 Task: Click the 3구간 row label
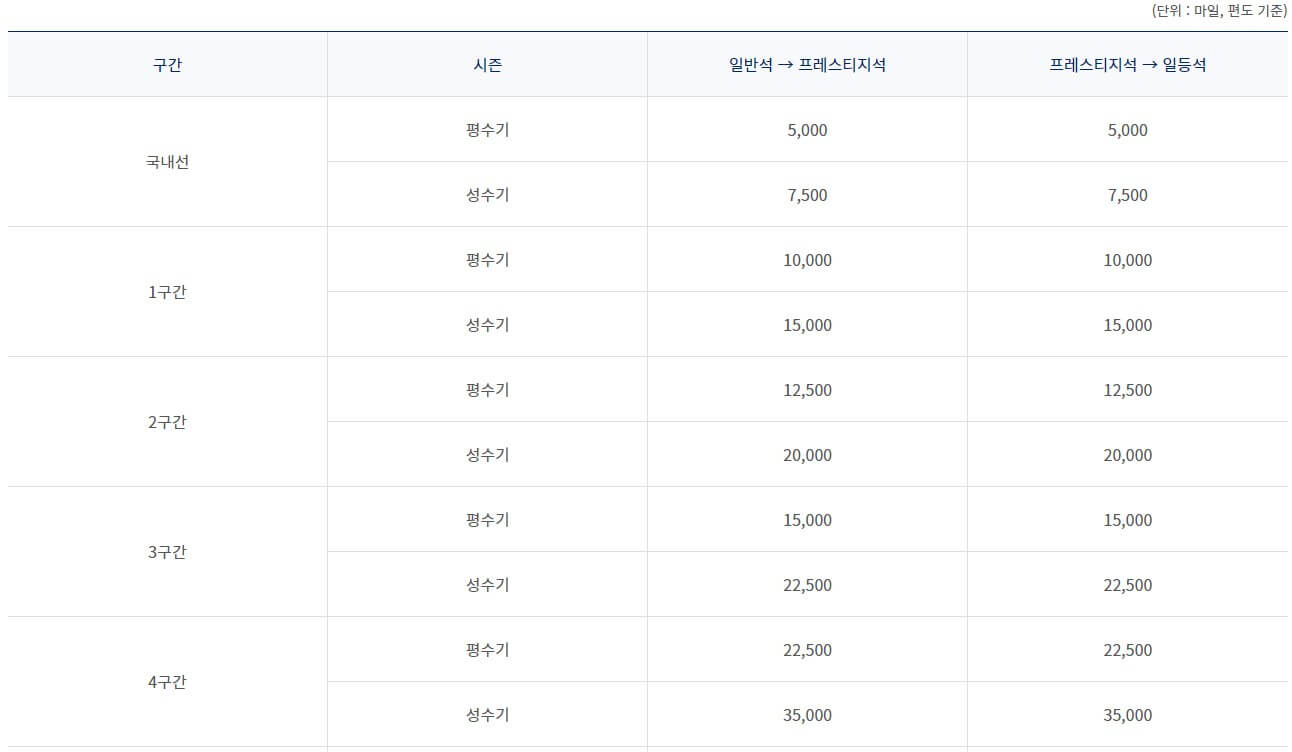[167, 551]
